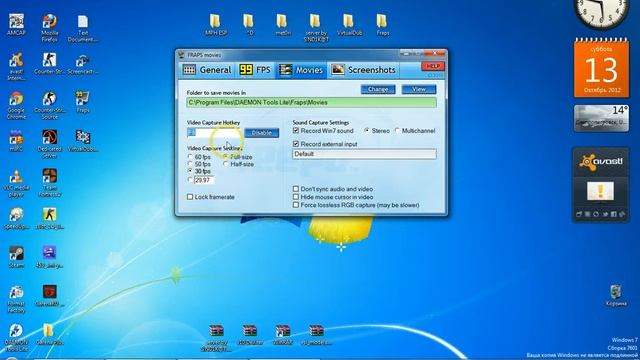Viewport: 640px width, 360px height.
Task: Switch to the Screenshots tab
Action: [x=363, y=70]
